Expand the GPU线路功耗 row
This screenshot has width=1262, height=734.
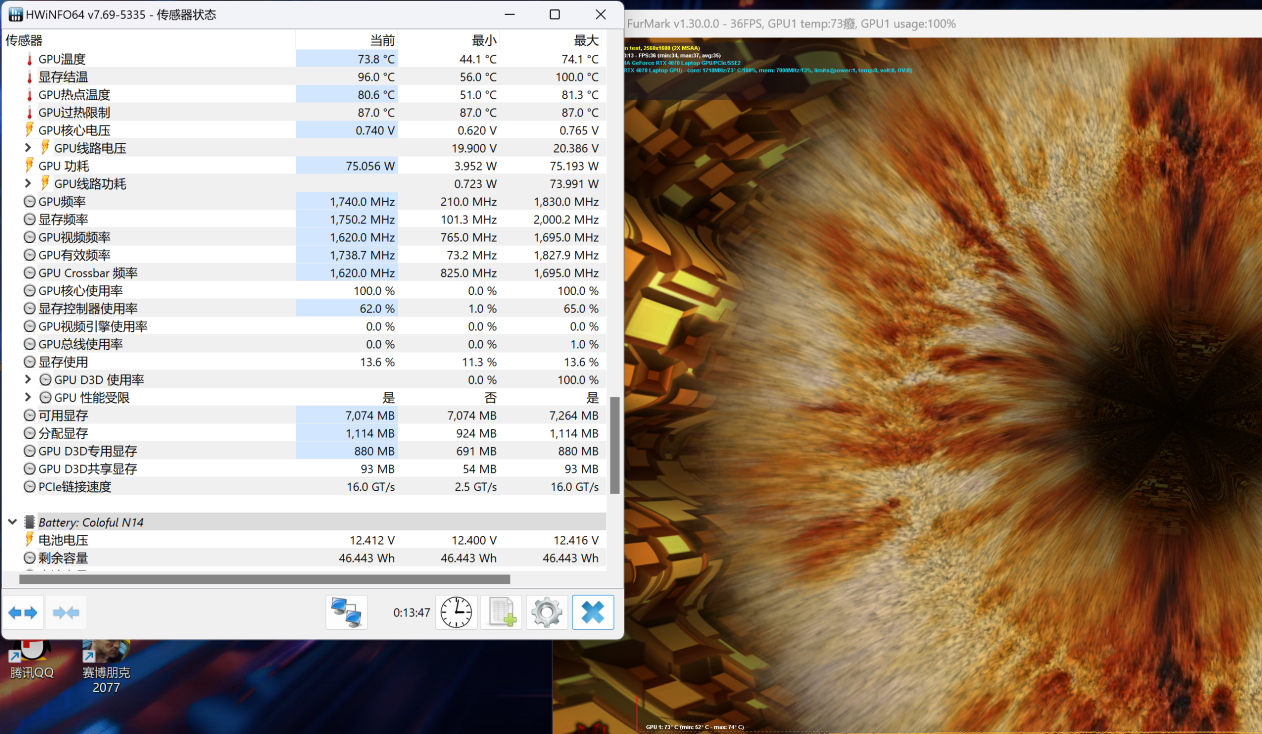point(28,184)
